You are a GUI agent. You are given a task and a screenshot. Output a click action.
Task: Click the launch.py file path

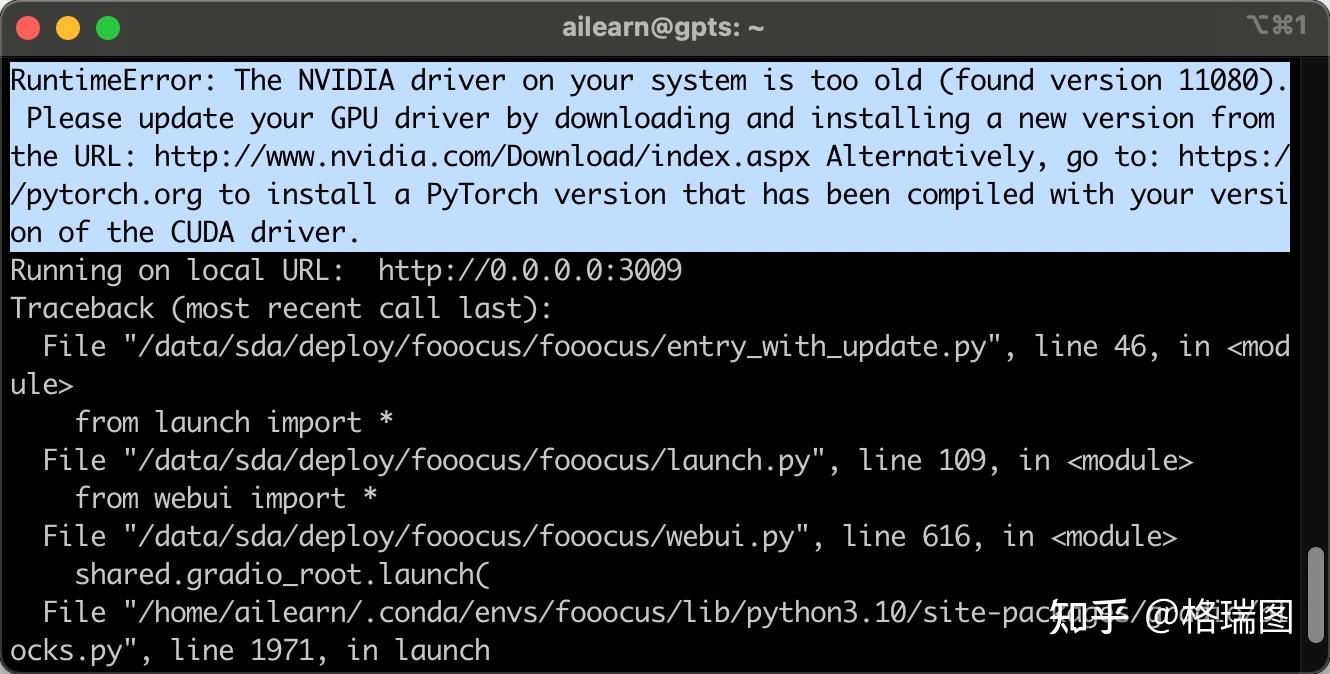click(466, 461)
